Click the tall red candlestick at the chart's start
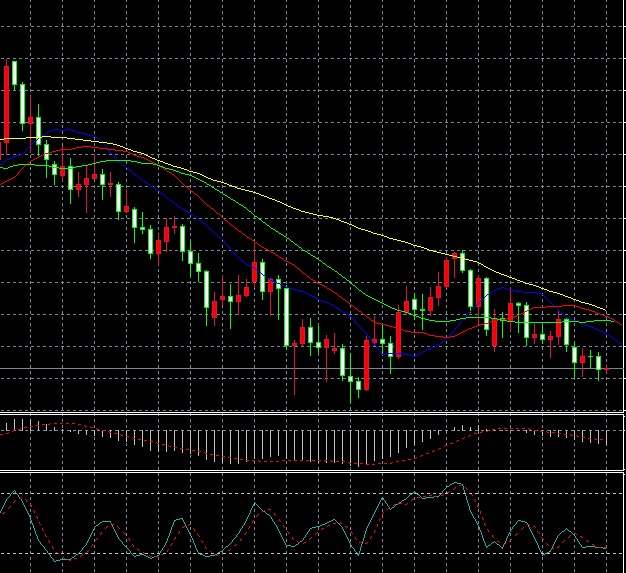Screen dimensions: 626x573 pyautogui.click(x=6, y=105)
